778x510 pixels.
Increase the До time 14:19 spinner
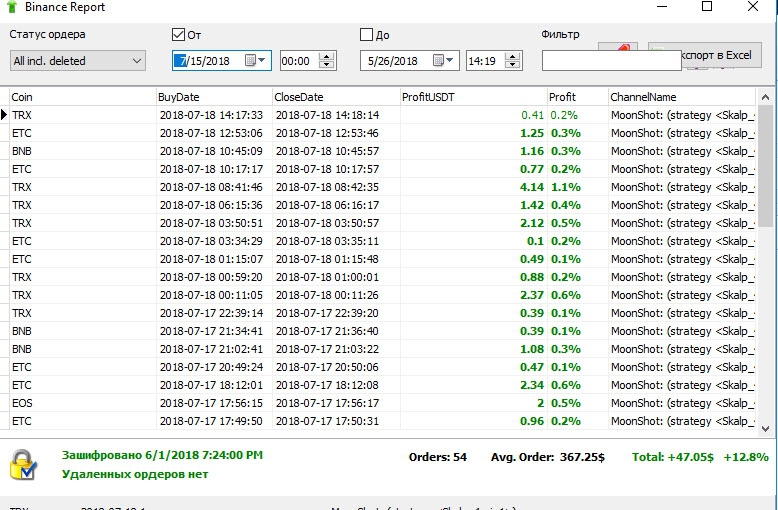[513, 56]
